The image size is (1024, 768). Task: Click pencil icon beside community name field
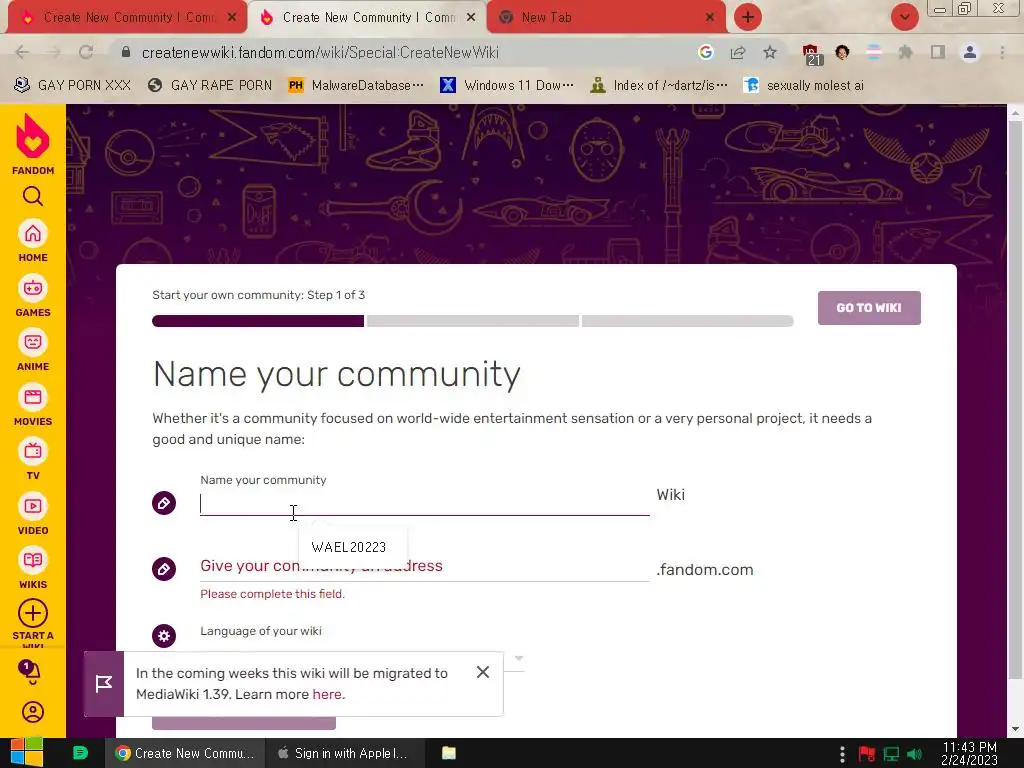164,503
